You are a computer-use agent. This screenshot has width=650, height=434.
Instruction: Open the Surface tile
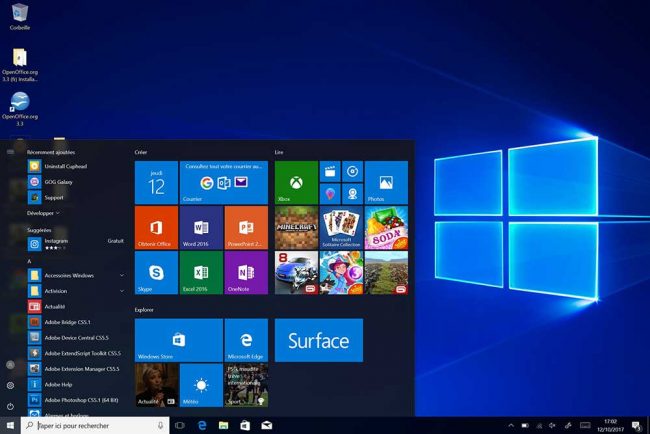click(x=319, y=340)
